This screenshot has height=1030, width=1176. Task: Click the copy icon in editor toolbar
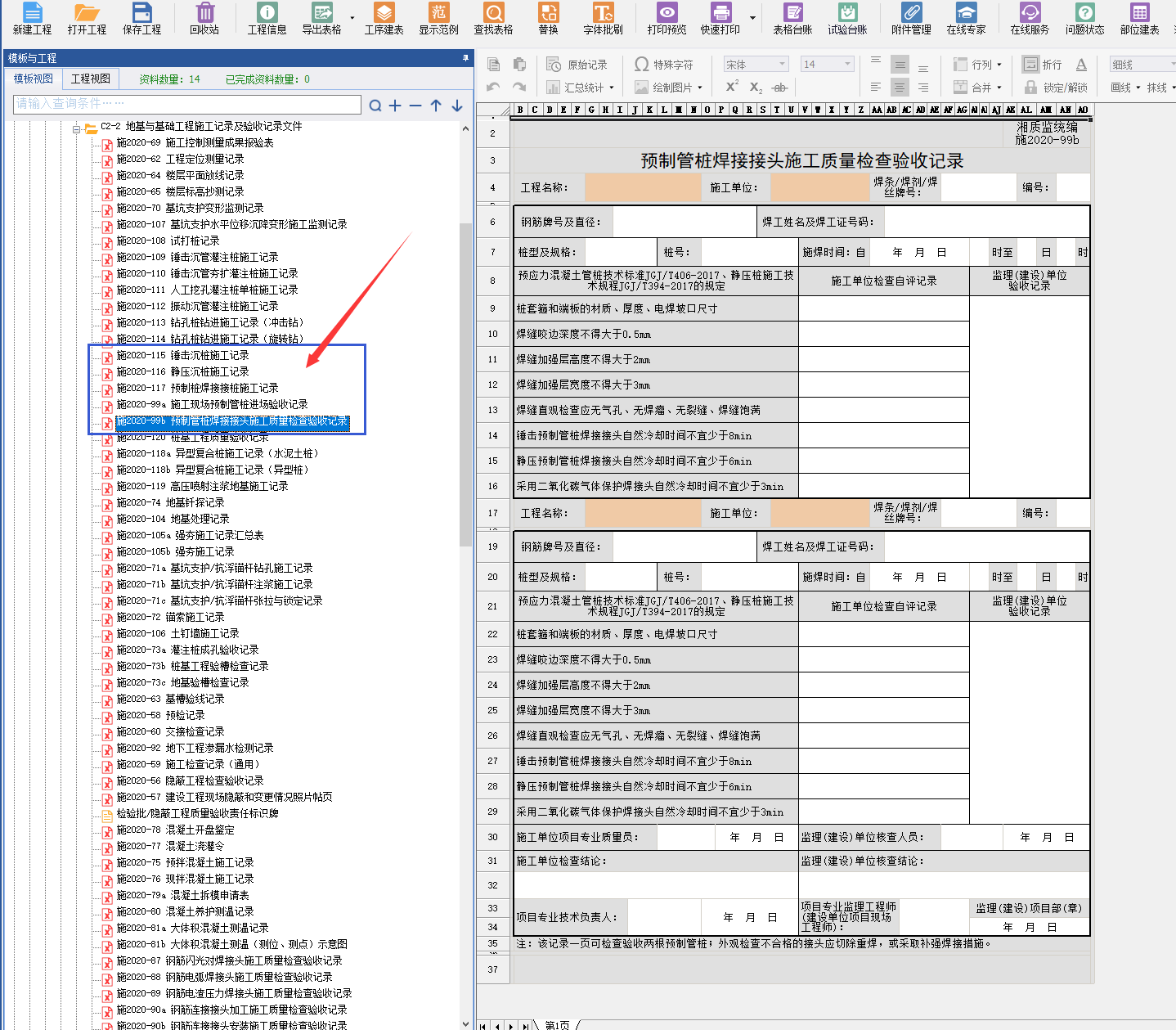pyautogui.click(x=493, y=64)
